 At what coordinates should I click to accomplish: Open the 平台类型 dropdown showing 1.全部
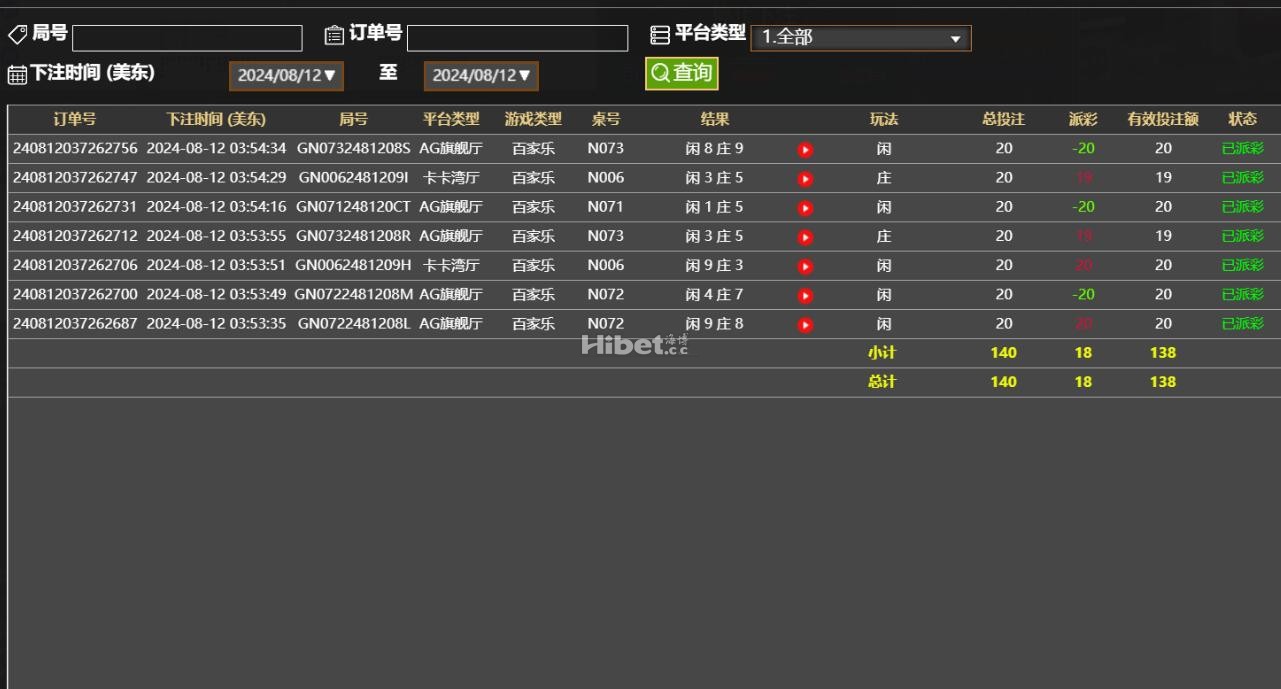point(860,38)
